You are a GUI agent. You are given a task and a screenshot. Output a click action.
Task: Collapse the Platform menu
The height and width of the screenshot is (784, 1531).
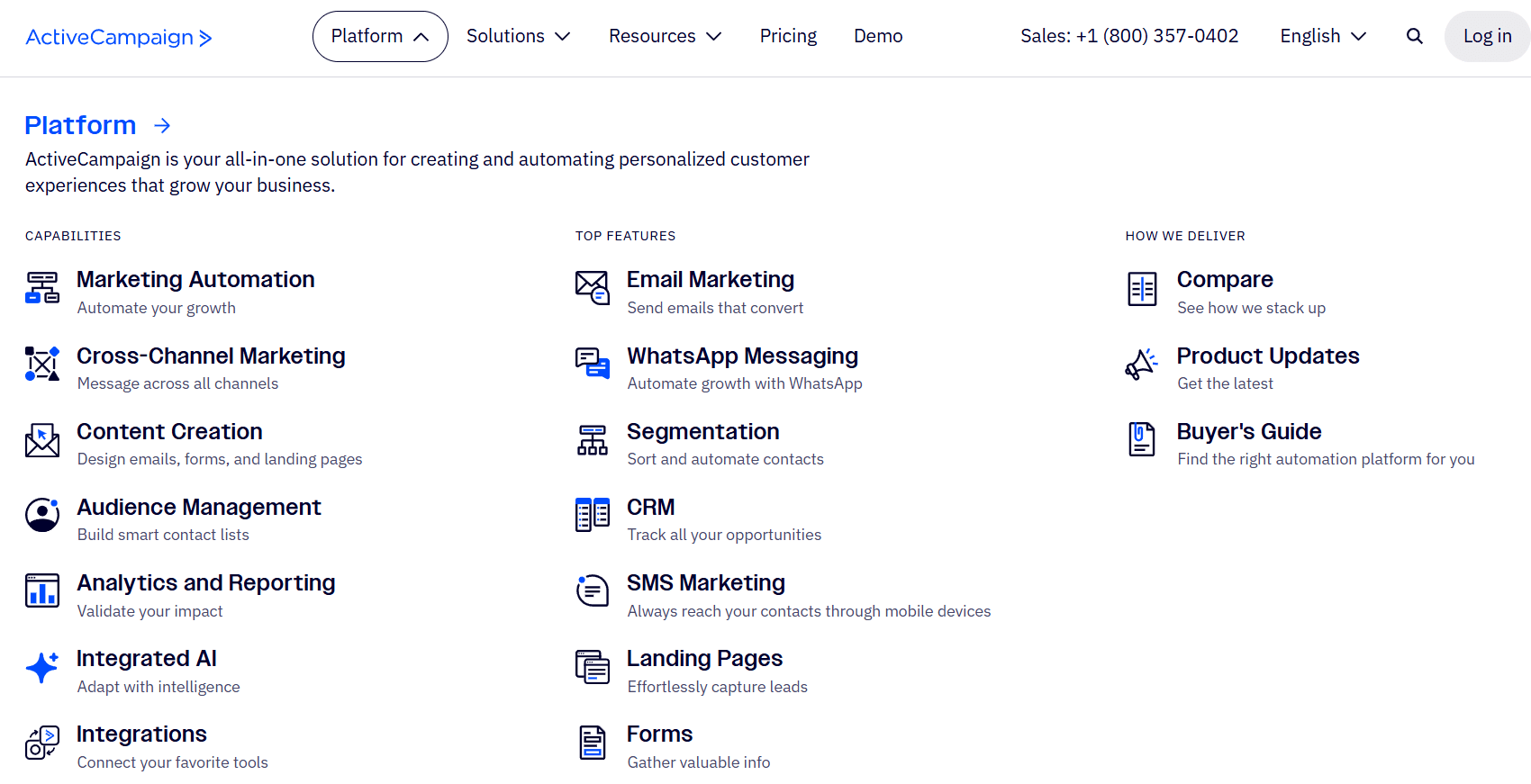(x=380, y=36)
